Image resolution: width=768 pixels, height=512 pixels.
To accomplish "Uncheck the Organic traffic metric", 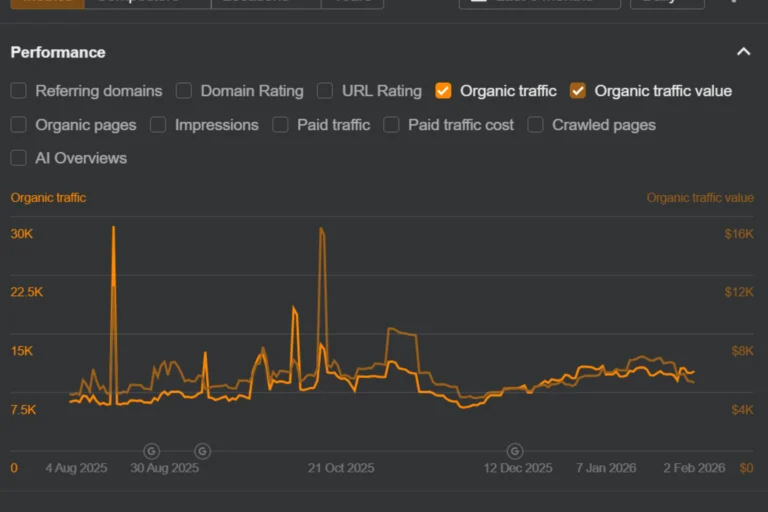I will 444,91.
